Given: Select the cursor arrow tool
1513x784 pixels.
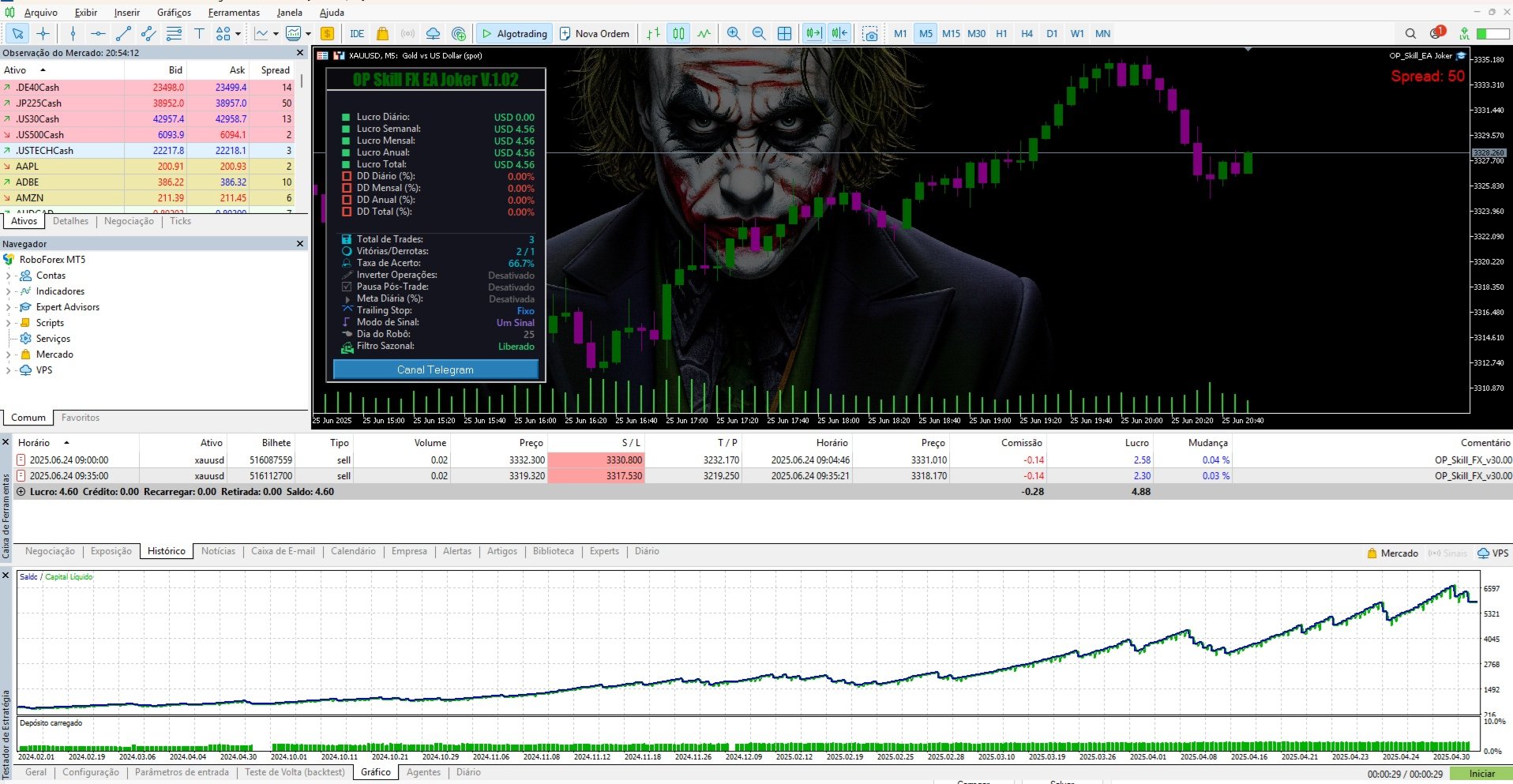Looking at the screenshot, I should point(17,33).
